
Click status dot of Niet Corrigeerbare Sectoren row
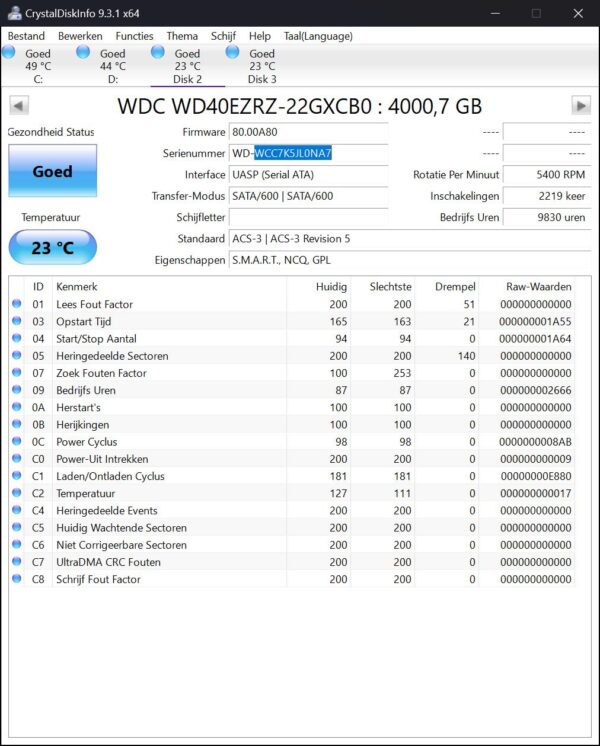[17, 544]
